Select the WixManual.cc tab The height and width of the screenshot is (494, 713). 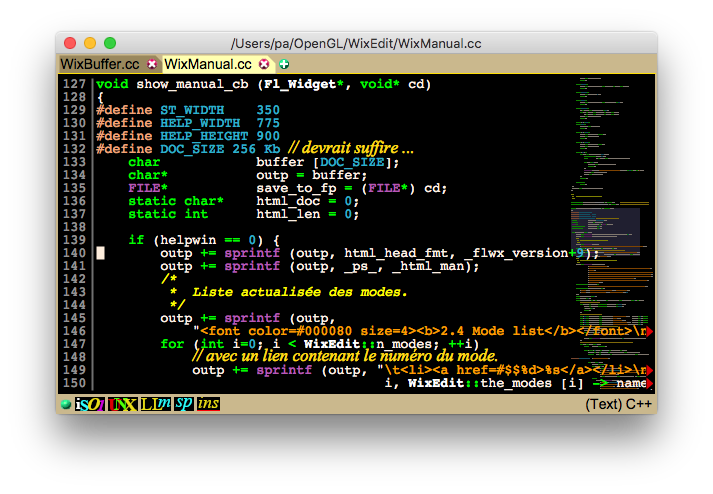coord(208,64)
